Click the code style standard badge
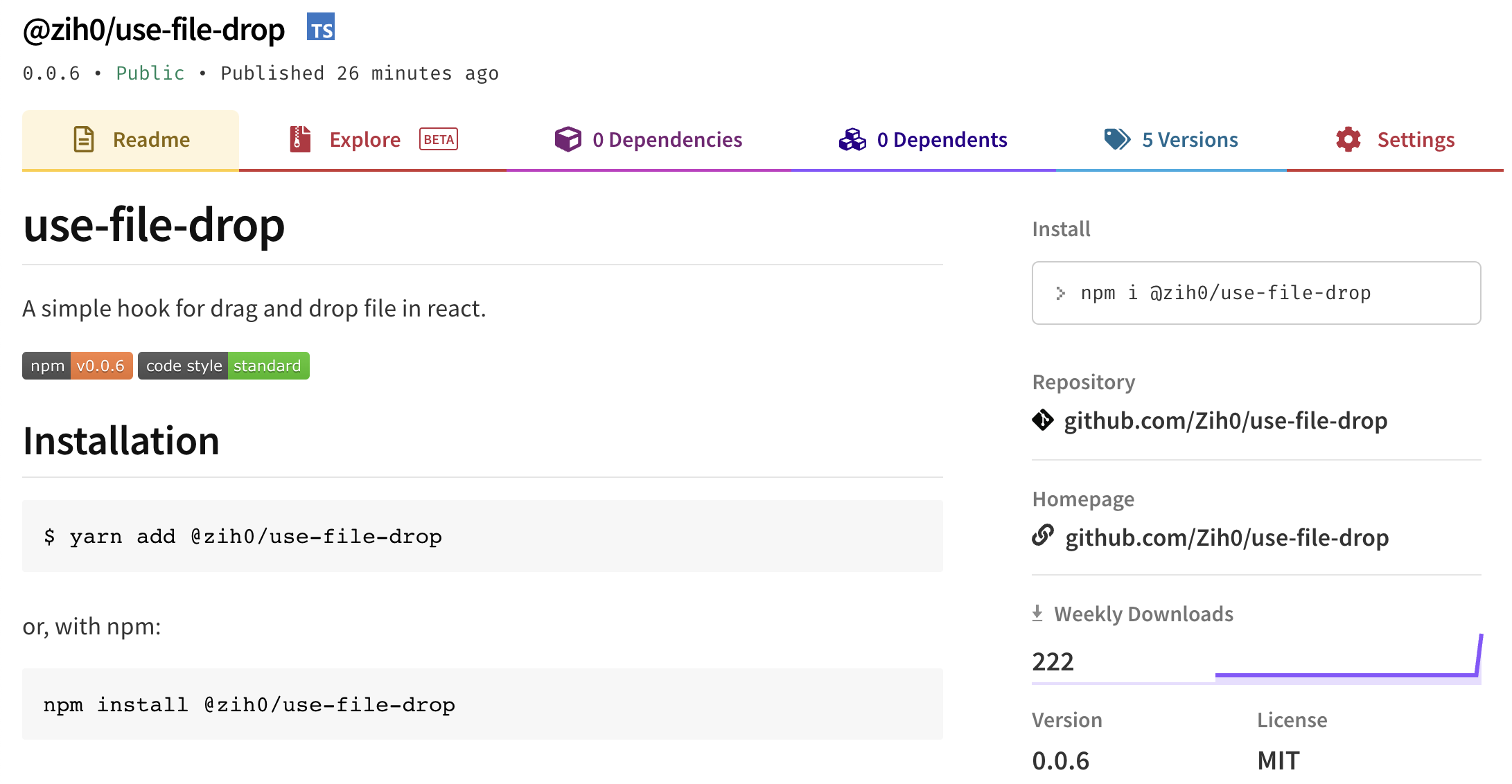Viewport: 1512px width, 784px height. [223, 366]
